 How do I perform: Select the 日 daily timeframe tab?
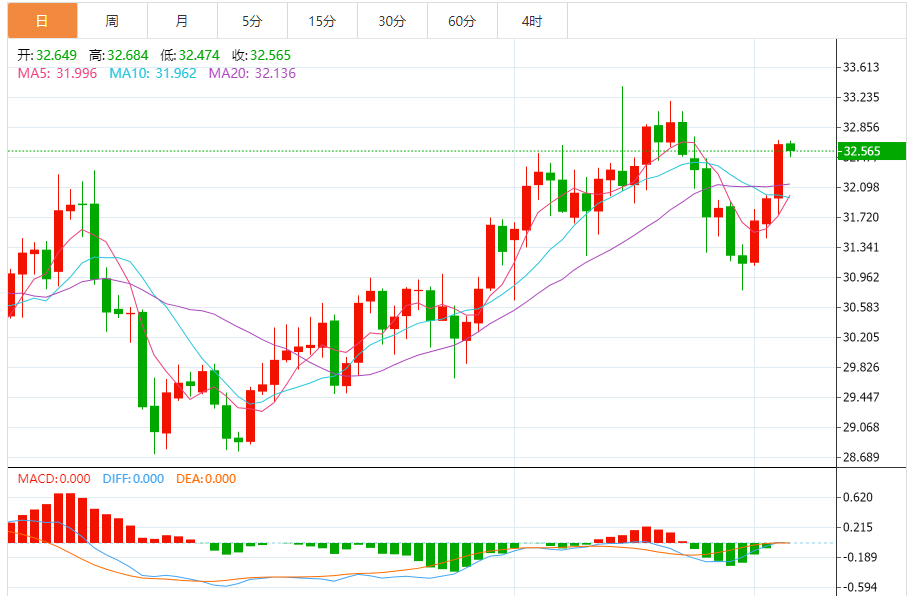coord(42,21)
